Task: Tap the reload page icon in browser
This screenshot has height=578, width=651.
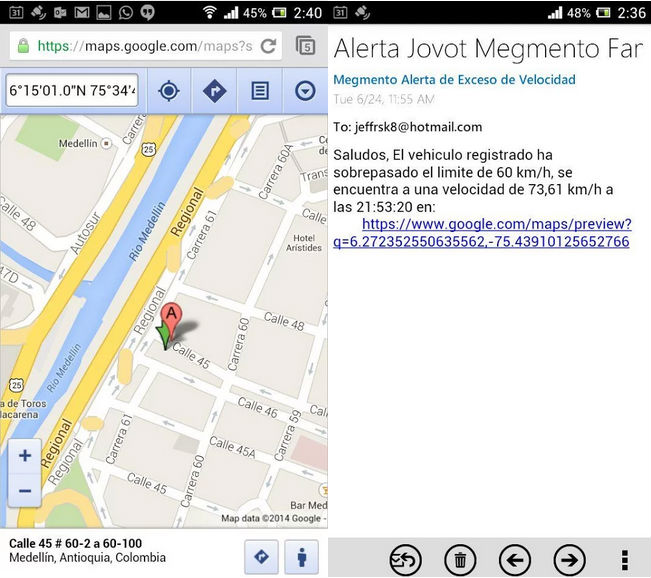Action: click(x=269, y=46)
